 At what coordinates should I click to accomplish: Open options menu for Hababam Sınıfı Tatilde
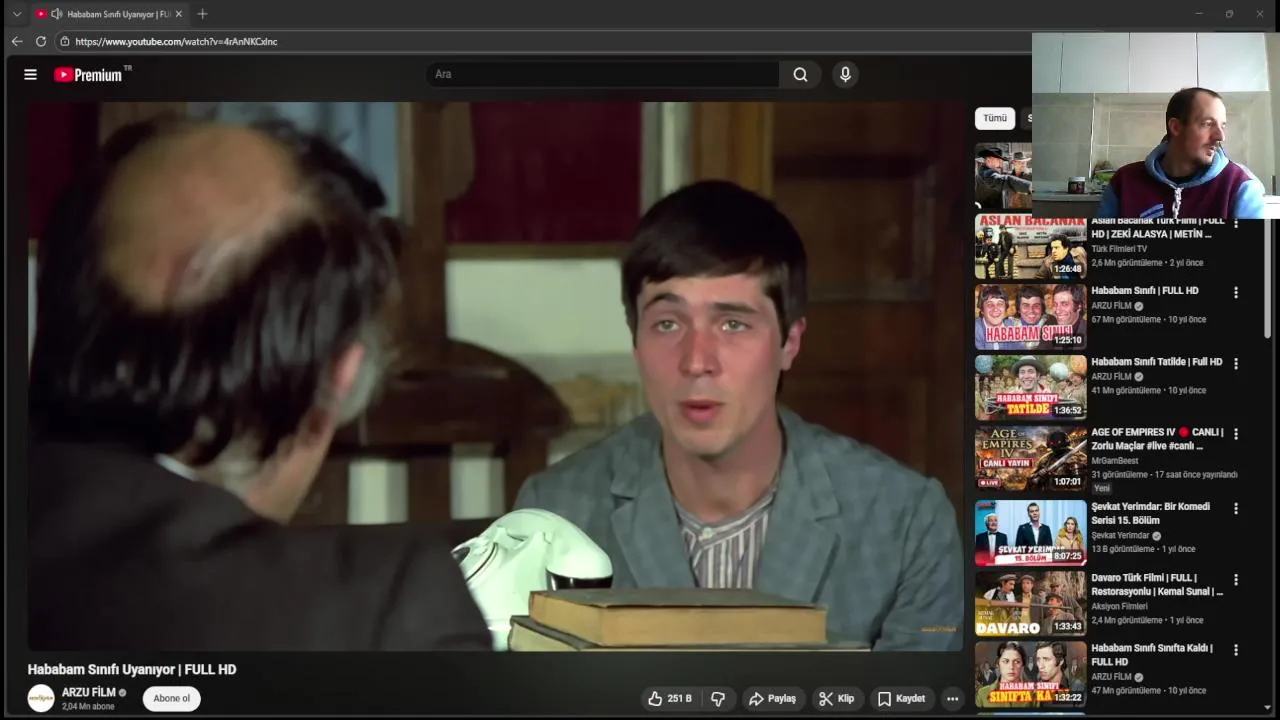pos(1236,364)
